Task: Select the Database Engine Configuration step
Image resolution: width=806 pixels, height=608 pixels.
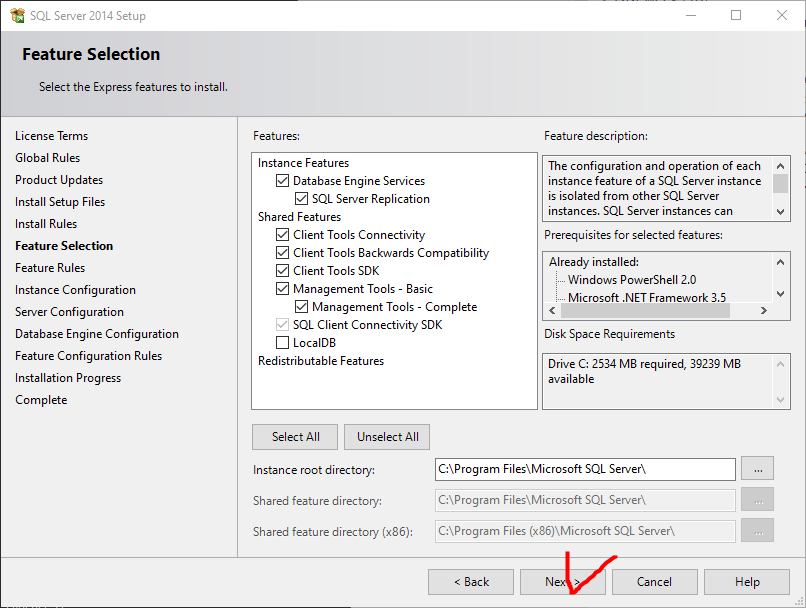Action: coord(97,334)
